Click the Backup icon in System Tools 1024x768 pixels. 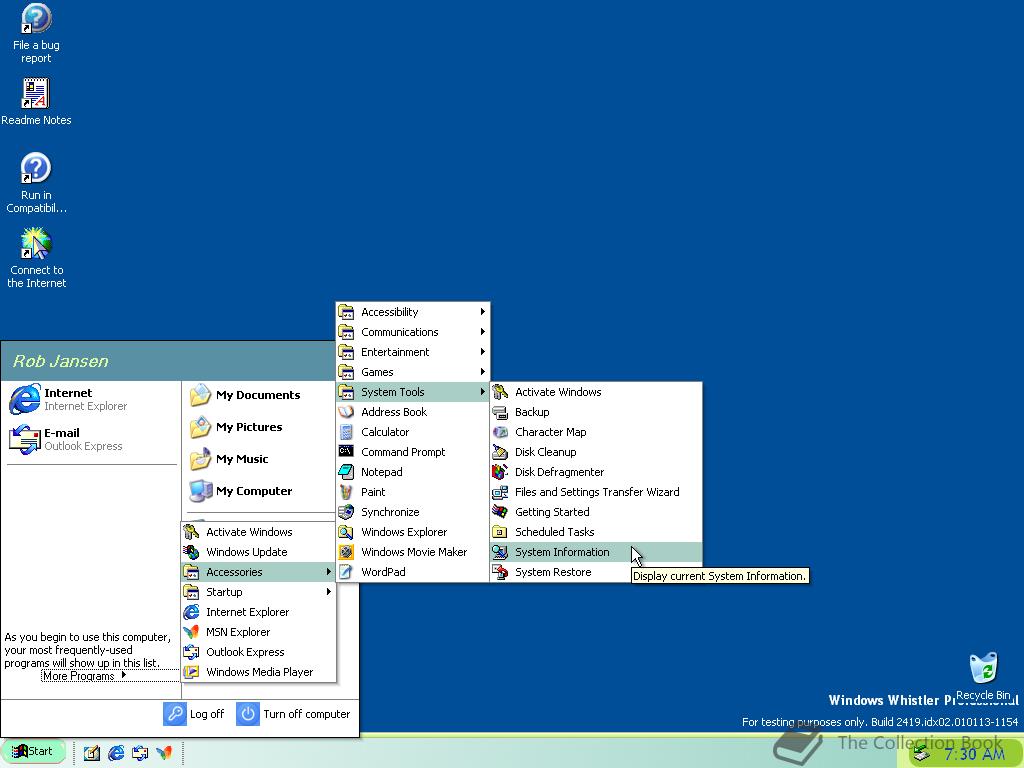tap(500, 412)
